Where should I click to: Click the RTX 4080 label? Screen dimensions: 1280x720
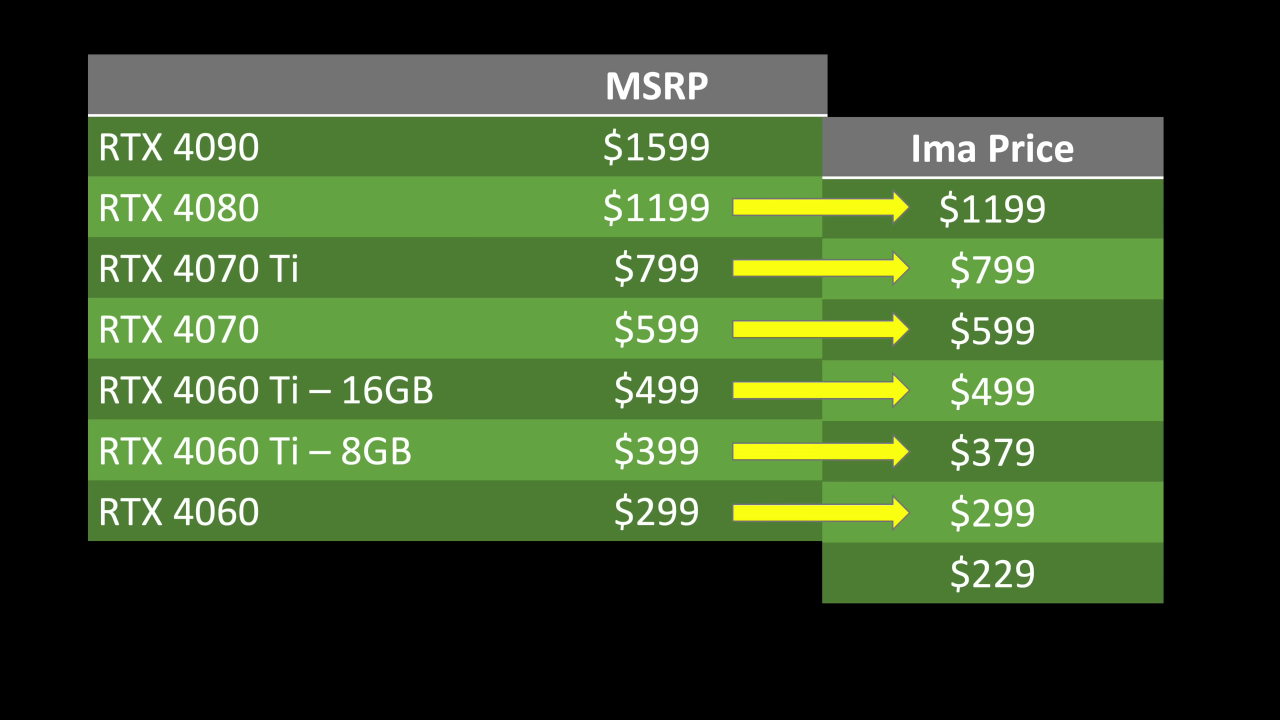point(179,208)
